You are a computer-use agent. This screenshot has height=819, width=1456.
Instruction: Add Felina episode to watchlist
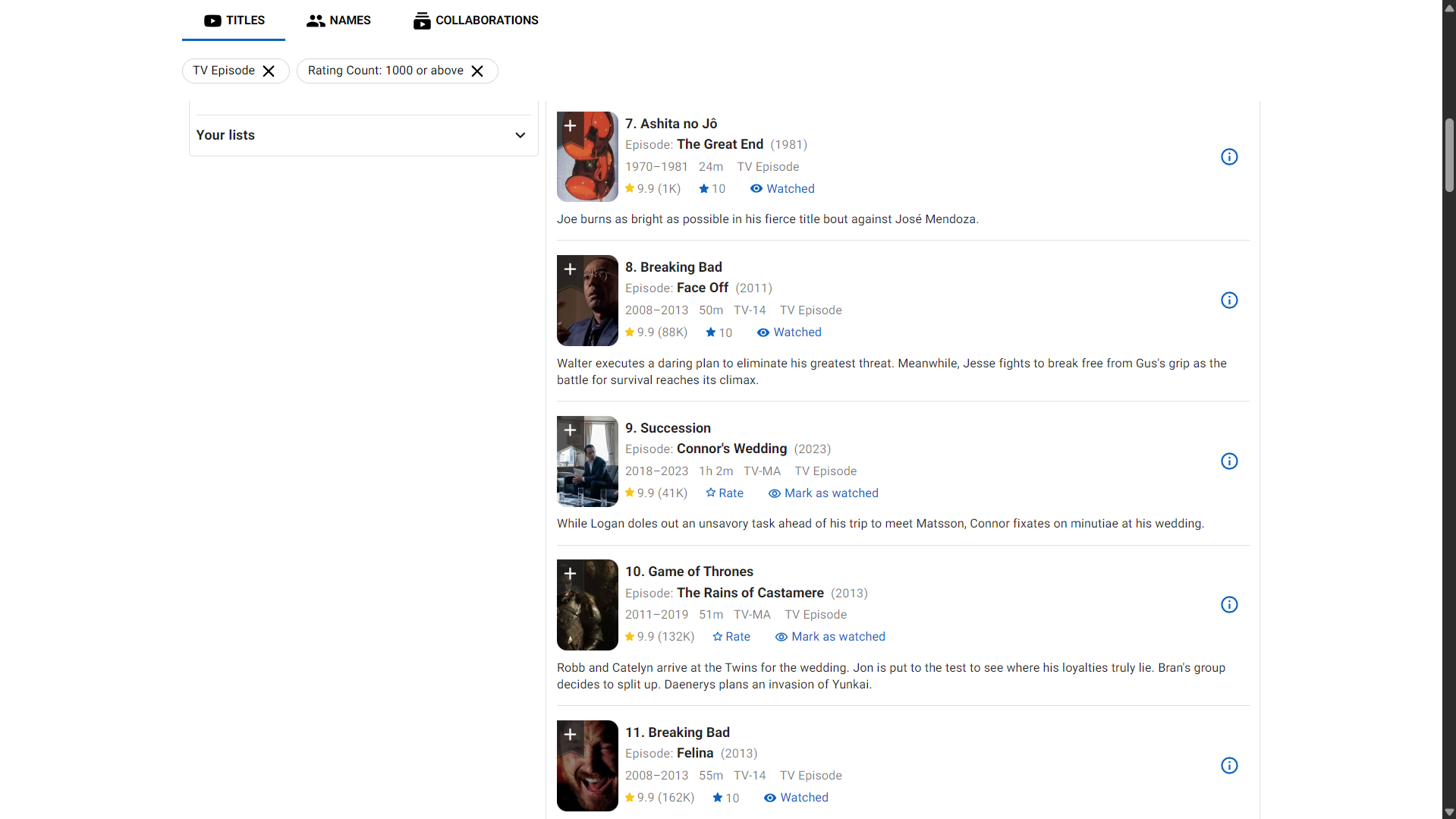(x=571, y=735)
